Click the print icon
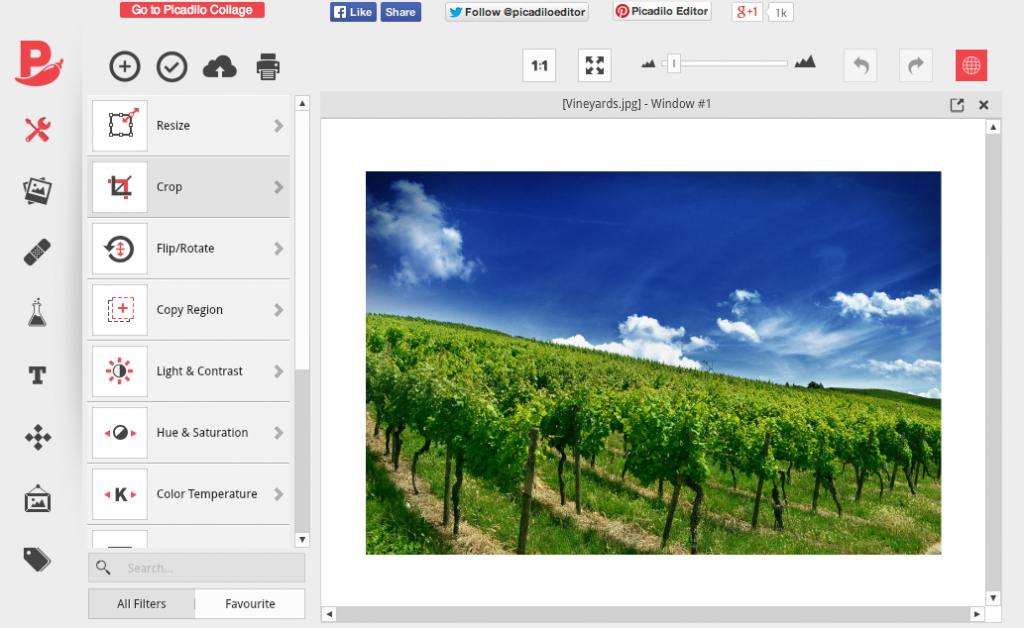Viewport: 1024px width, 628px height. 268,66
